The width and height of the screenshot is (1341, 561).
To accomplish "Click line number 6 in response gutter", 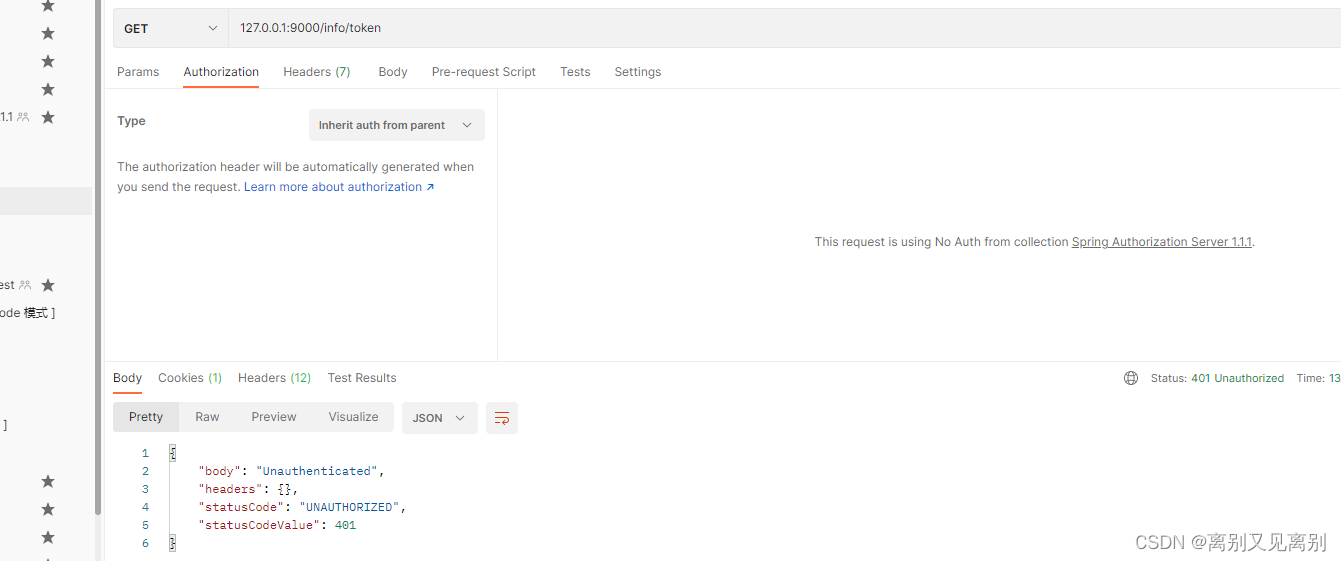I will tap(145, 543).
